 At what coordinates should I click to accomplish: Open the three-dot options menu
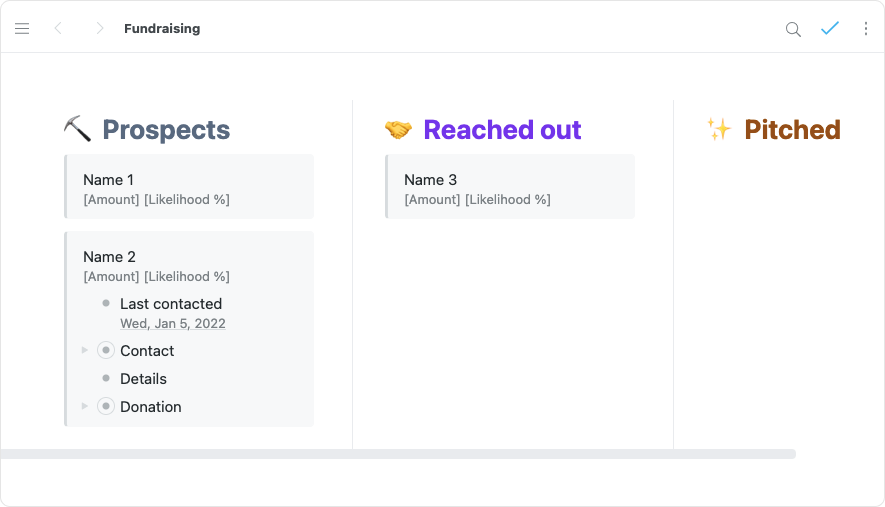[x=866, y=29]
